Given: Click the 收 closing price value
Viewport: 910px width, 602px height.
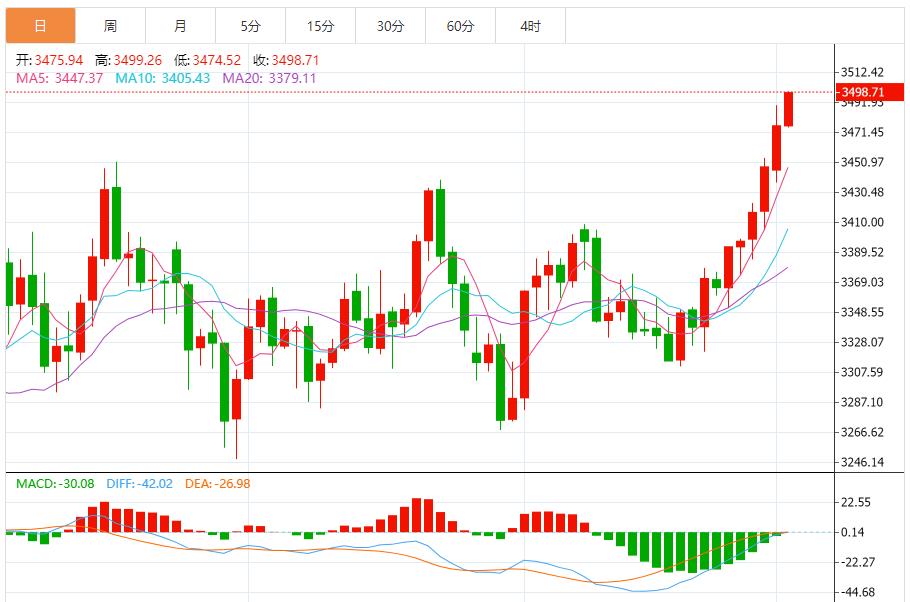Looking at the screenshot, I should (x=285, y=60).
